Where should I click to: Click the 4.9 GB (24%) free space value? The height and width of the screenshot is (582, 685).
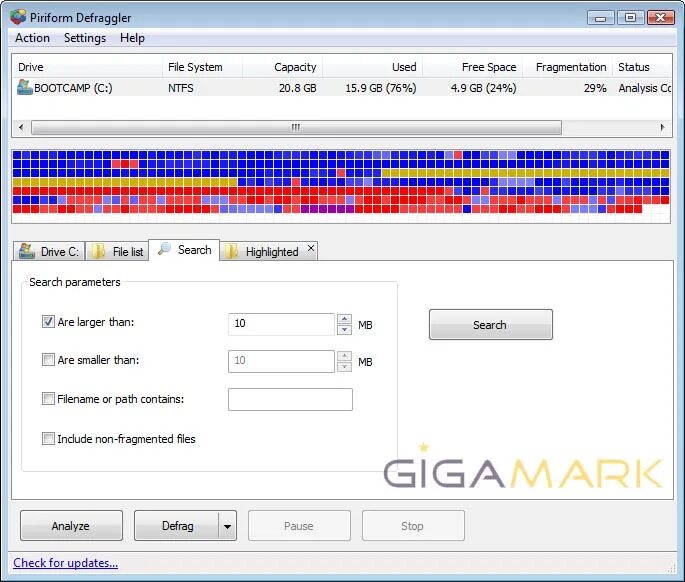click(x=483, y=88)
